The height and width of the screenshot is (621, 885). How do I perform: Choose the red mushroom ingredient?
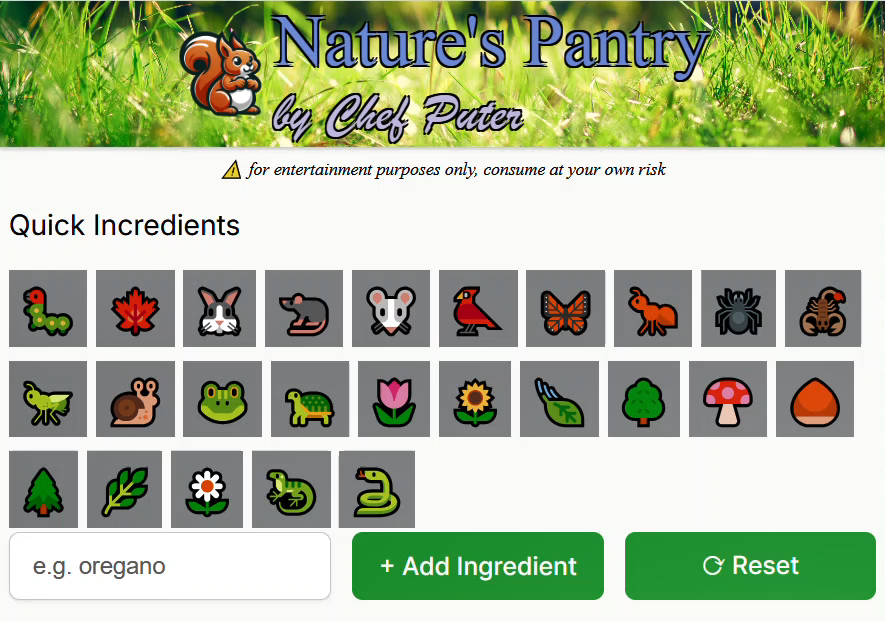(x=728, y=399)
